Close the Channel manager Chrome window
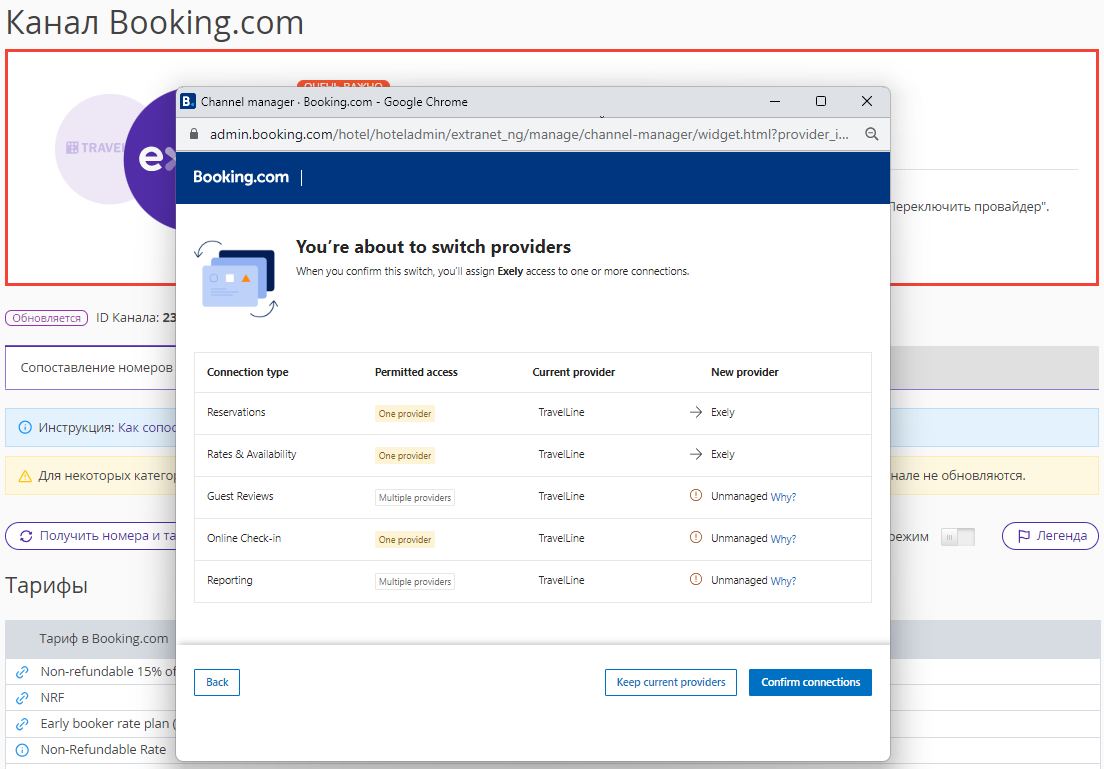The height and width of the screenshot is (769, 1104). click(867, 101)
